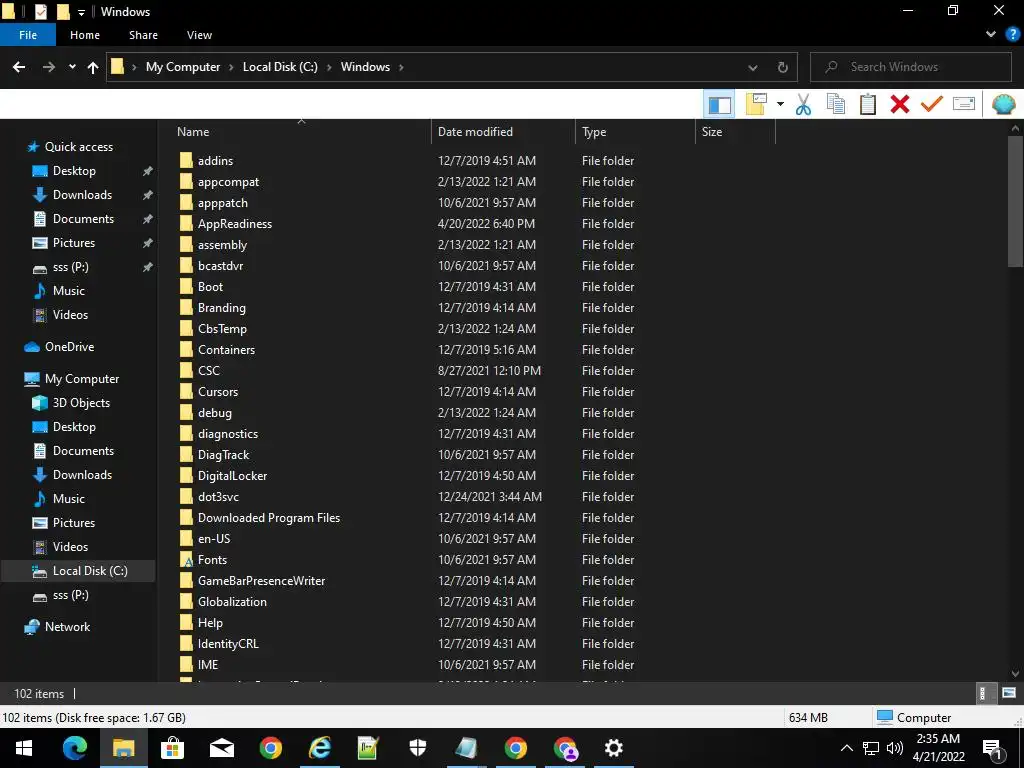Sort by the Size column header
1024x768 pixels.
coord(735,132)
